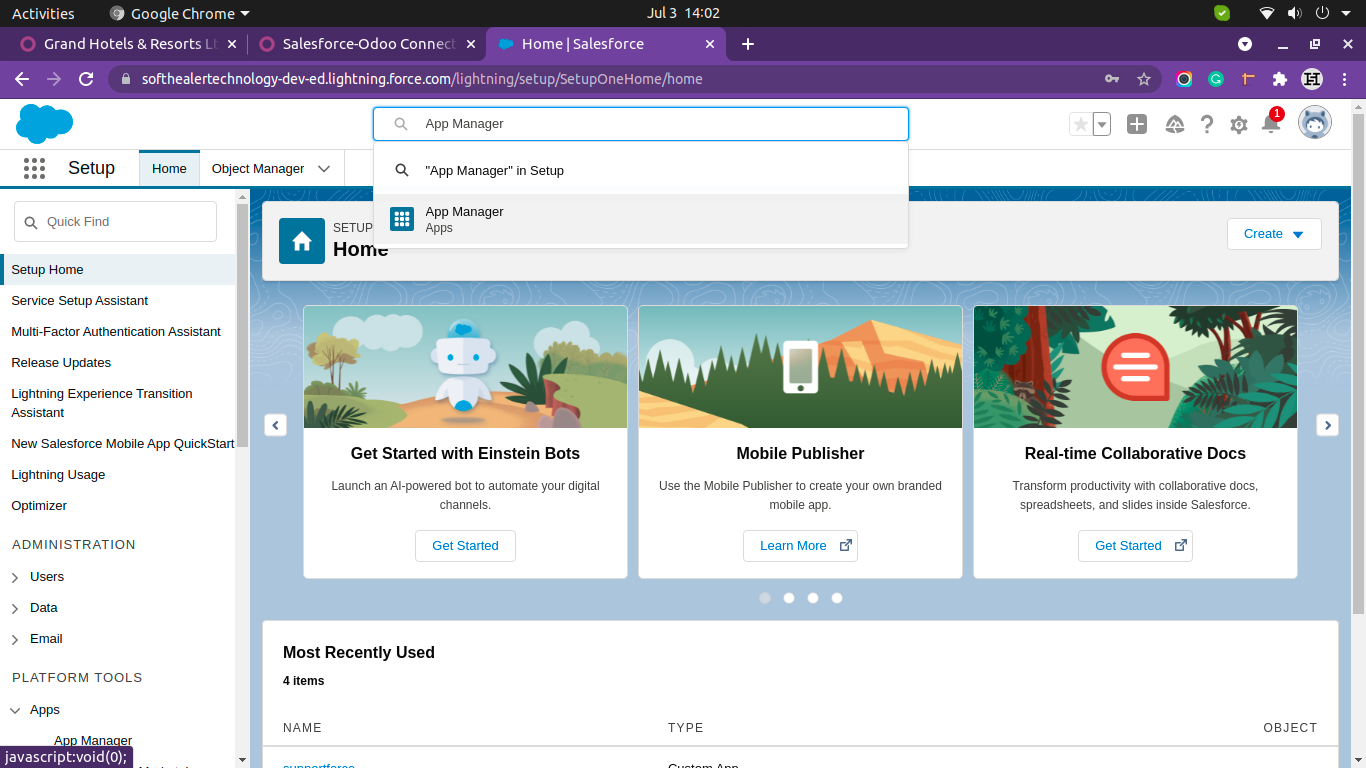Open Chrome extensions puzzle icon
1366x768 pixels.
pyautogui.click(x=1279, y=79)
